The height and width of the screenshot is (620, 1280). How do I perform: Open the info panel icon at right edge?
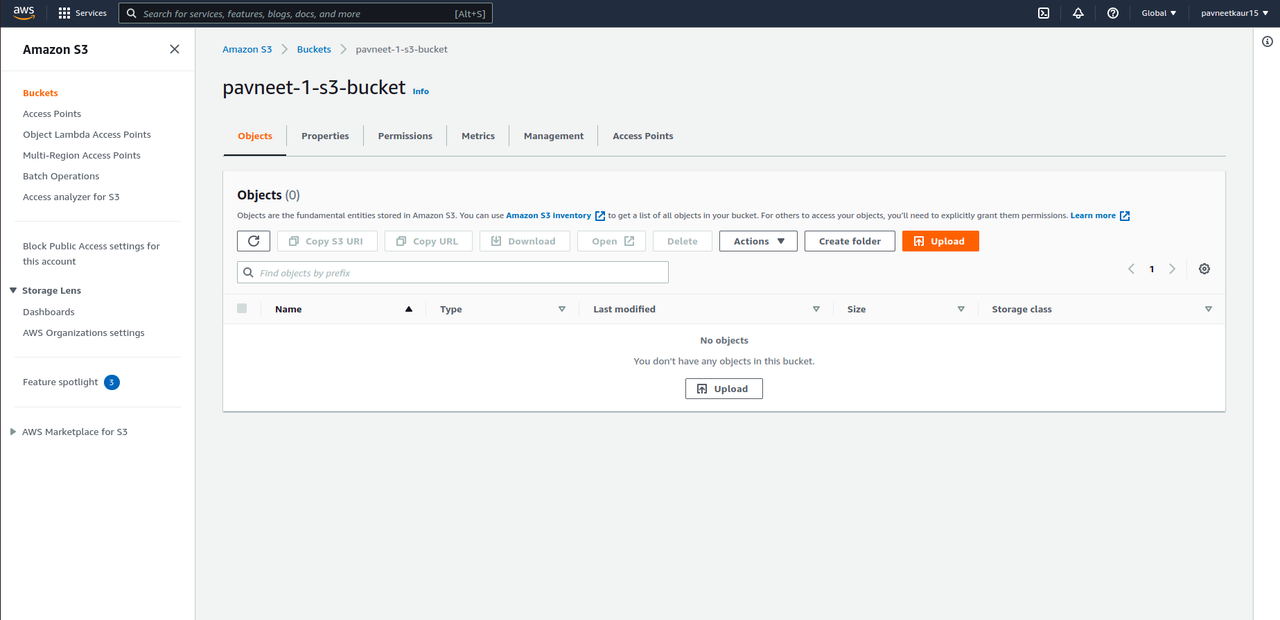(1267, 41)
